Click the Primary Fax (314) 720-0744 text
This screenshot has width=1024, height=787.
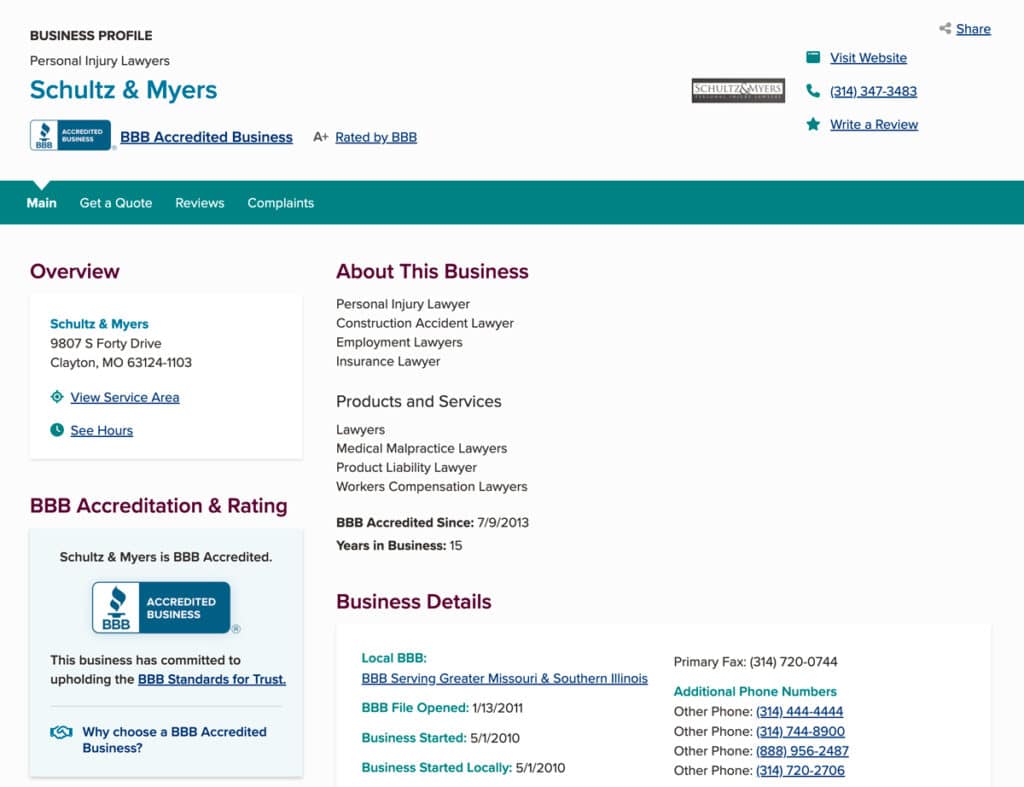755,662
